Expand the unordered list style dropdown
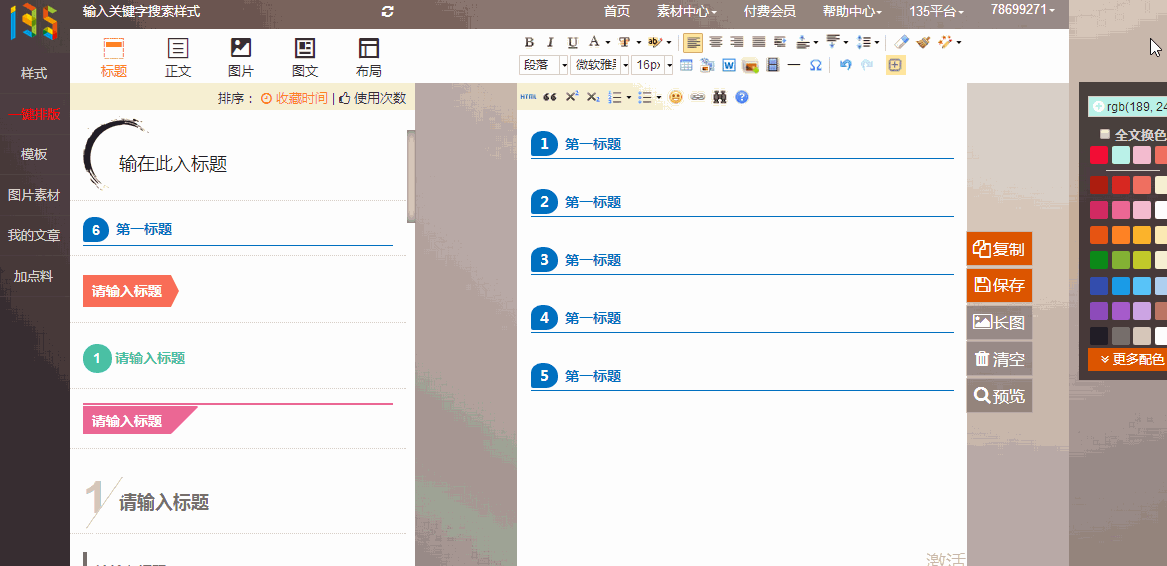1167x566 pixels. [x=659, y=97]
